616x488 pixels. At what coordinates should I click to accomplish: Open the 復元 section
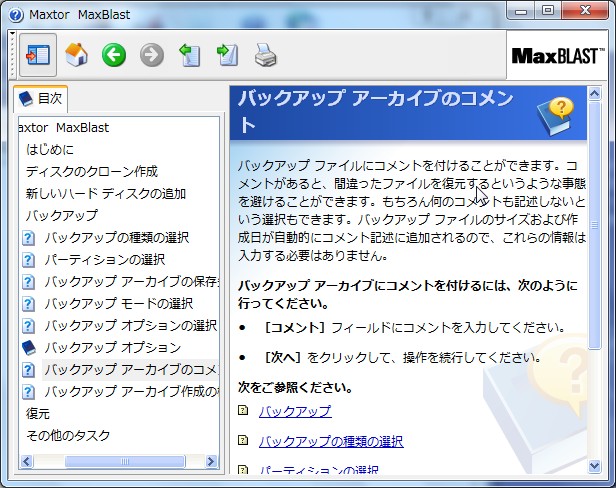pos(38,413)
